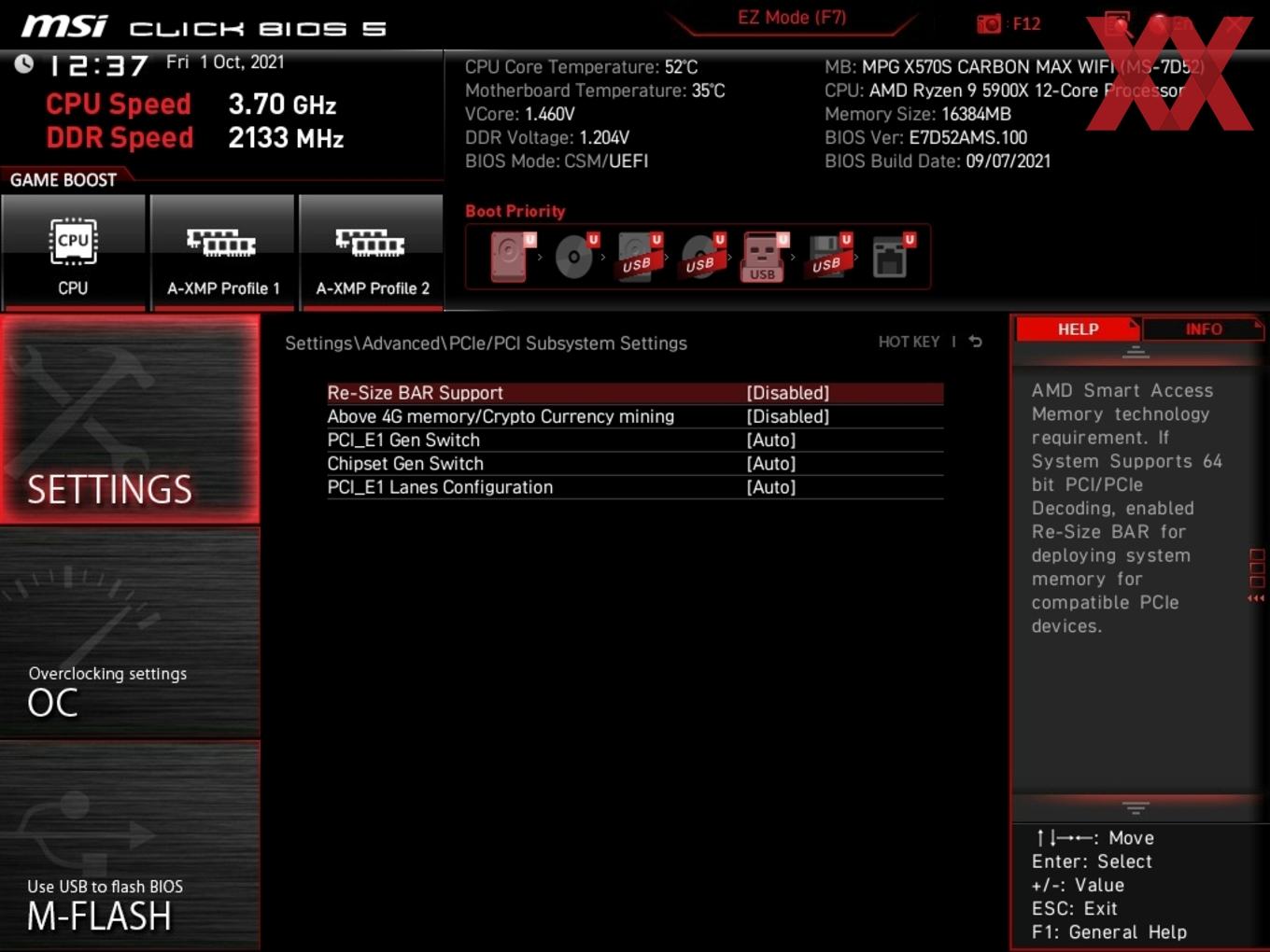Viewport: 1270px width, 952px height.
Task: Click the BIOS Mode CSM/UEFI text
Action: [557, 161]
